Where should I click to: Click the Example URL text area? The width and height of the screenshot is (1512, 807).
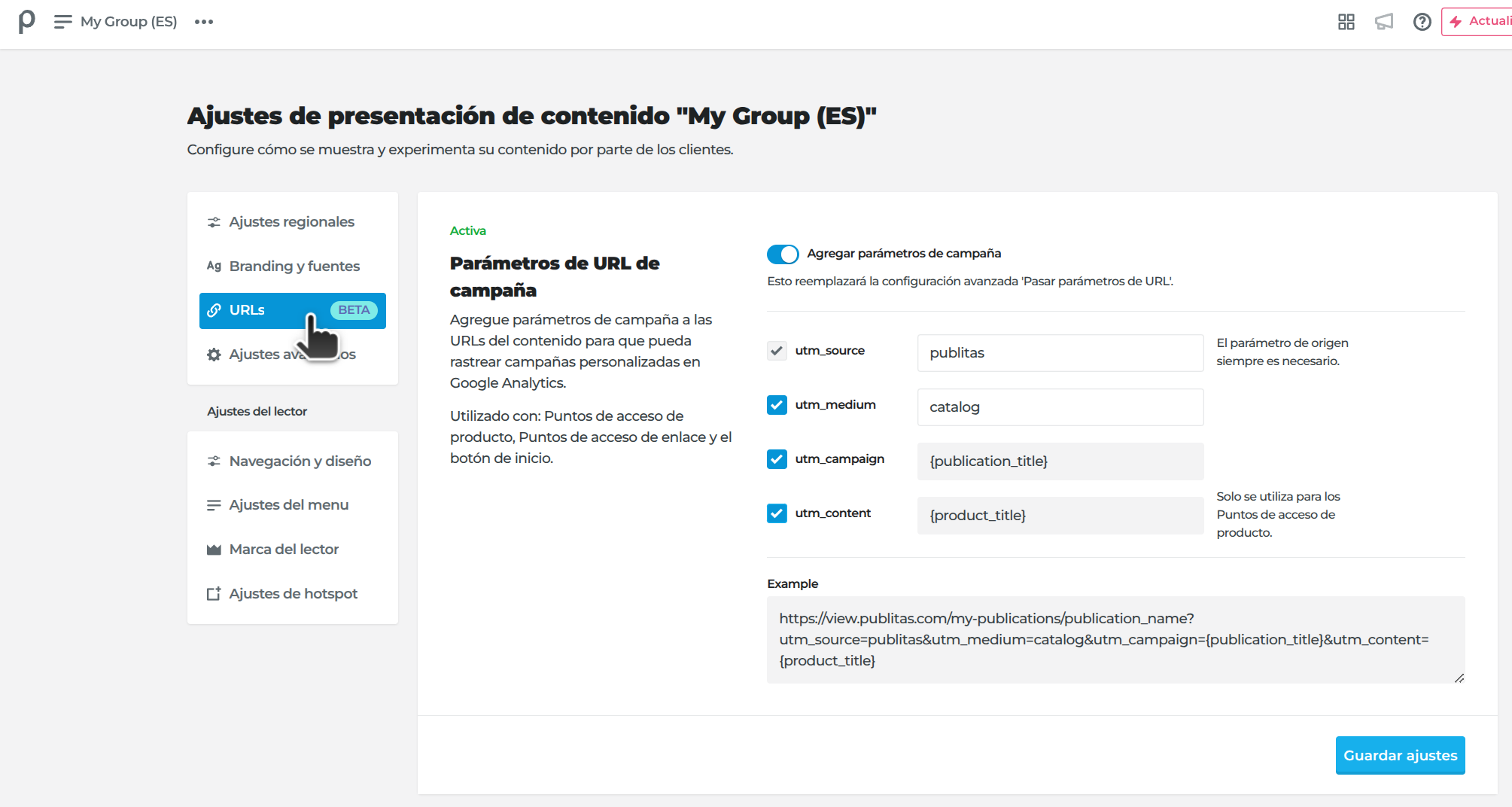coord(1115,640)
